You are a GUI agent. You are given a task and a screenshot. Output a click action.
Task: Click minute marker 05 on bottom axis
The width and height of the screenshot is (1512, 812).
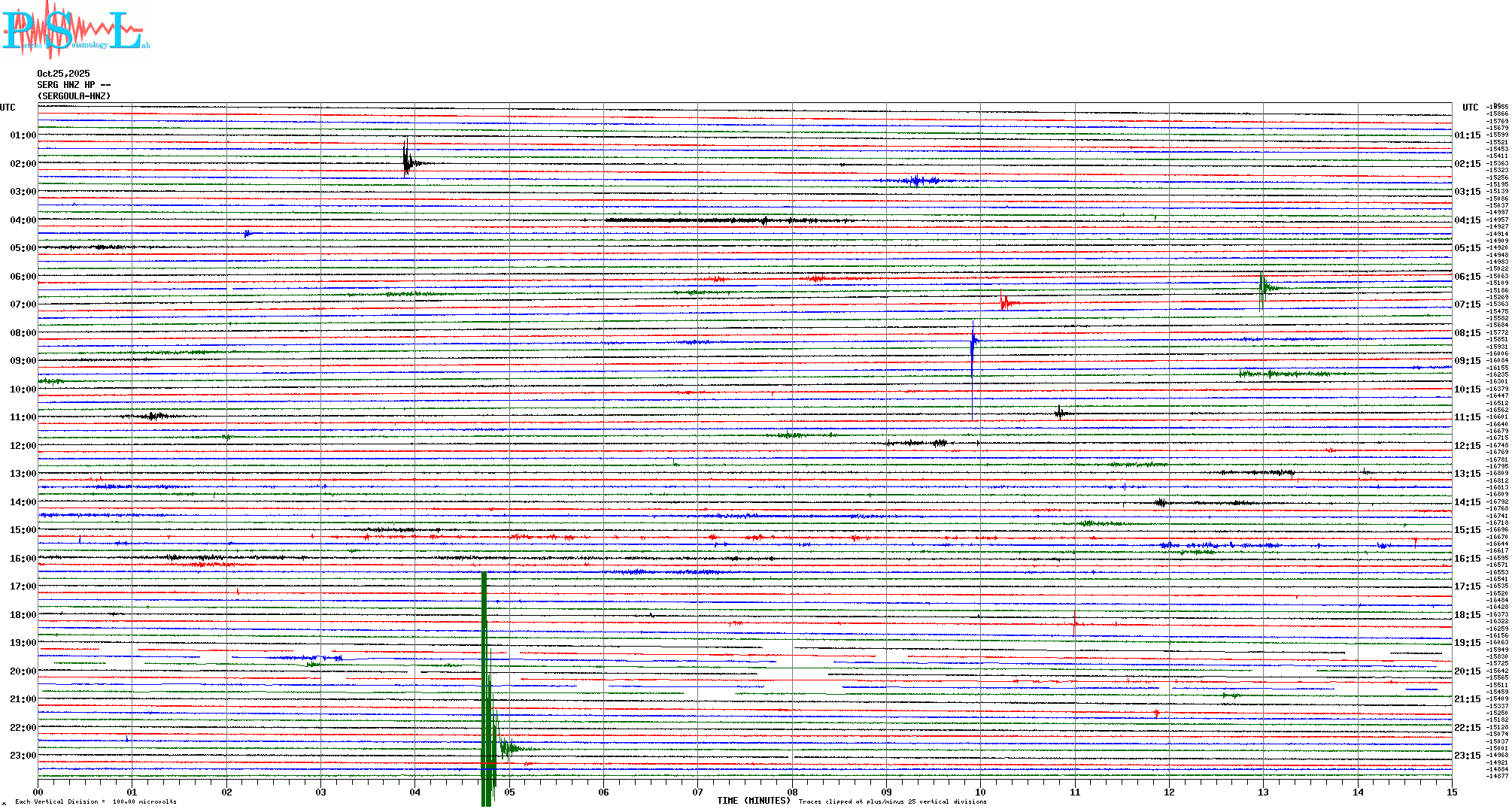pos(509,792)
